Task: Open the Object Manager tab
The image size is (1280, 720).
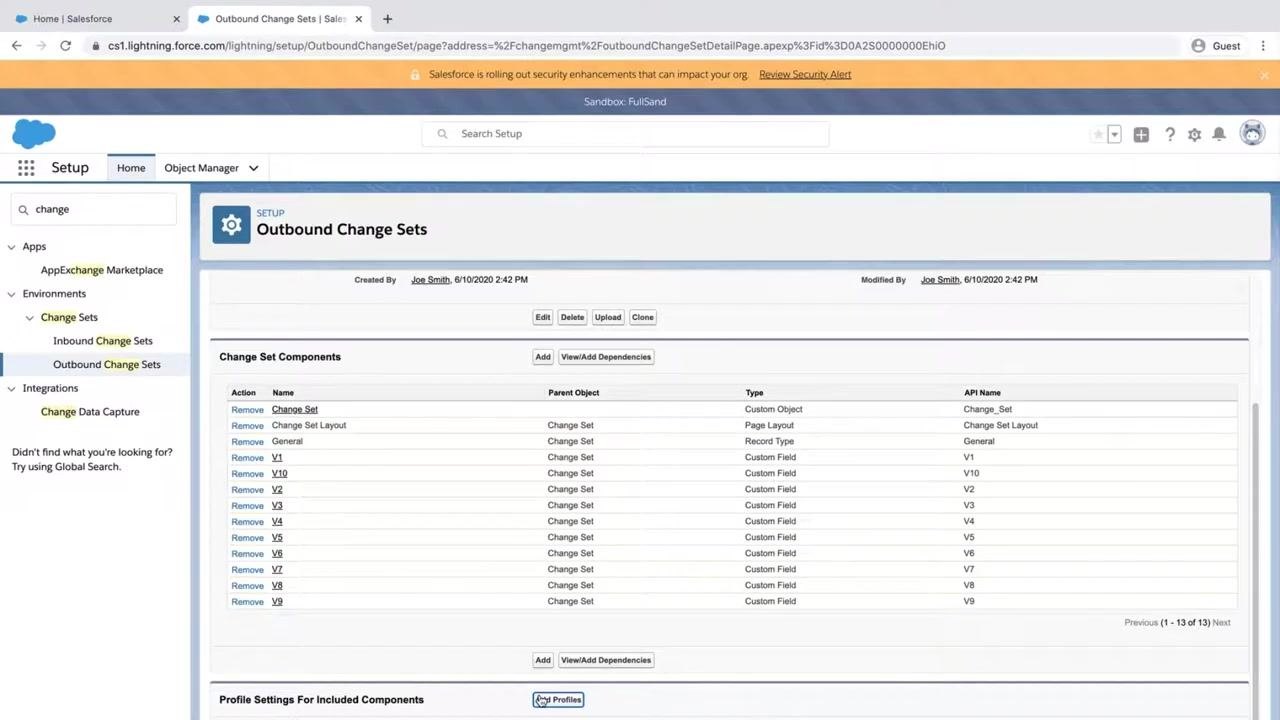Action: (201, 168)
